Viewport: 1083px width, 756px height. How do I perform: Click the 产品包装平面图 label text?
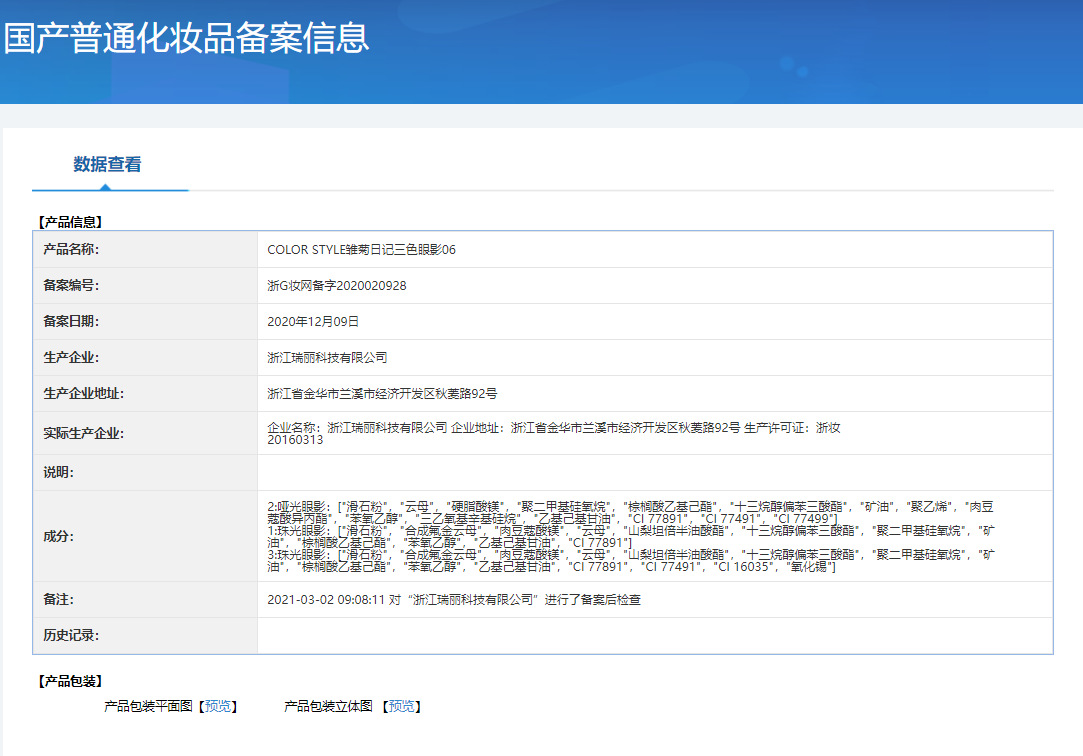coord(148,706)
